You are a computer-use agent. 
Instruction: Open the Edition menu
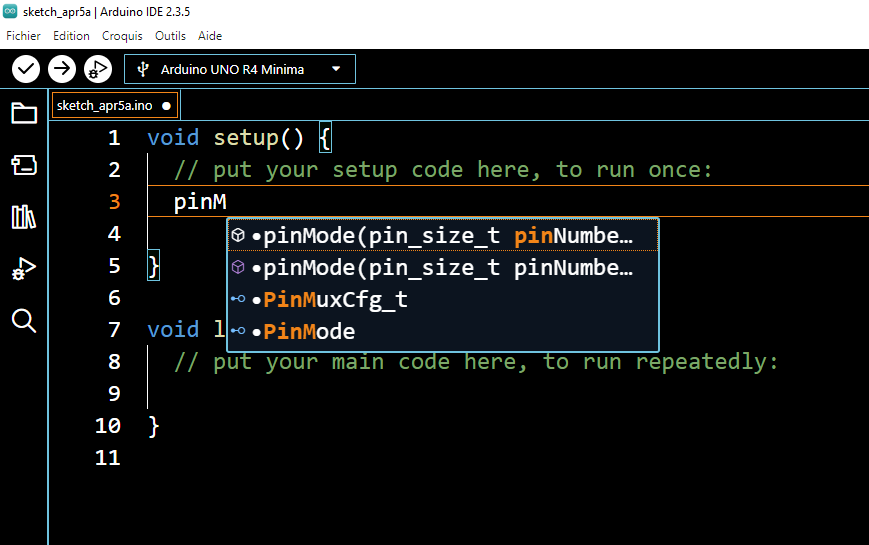coord(71,35)
